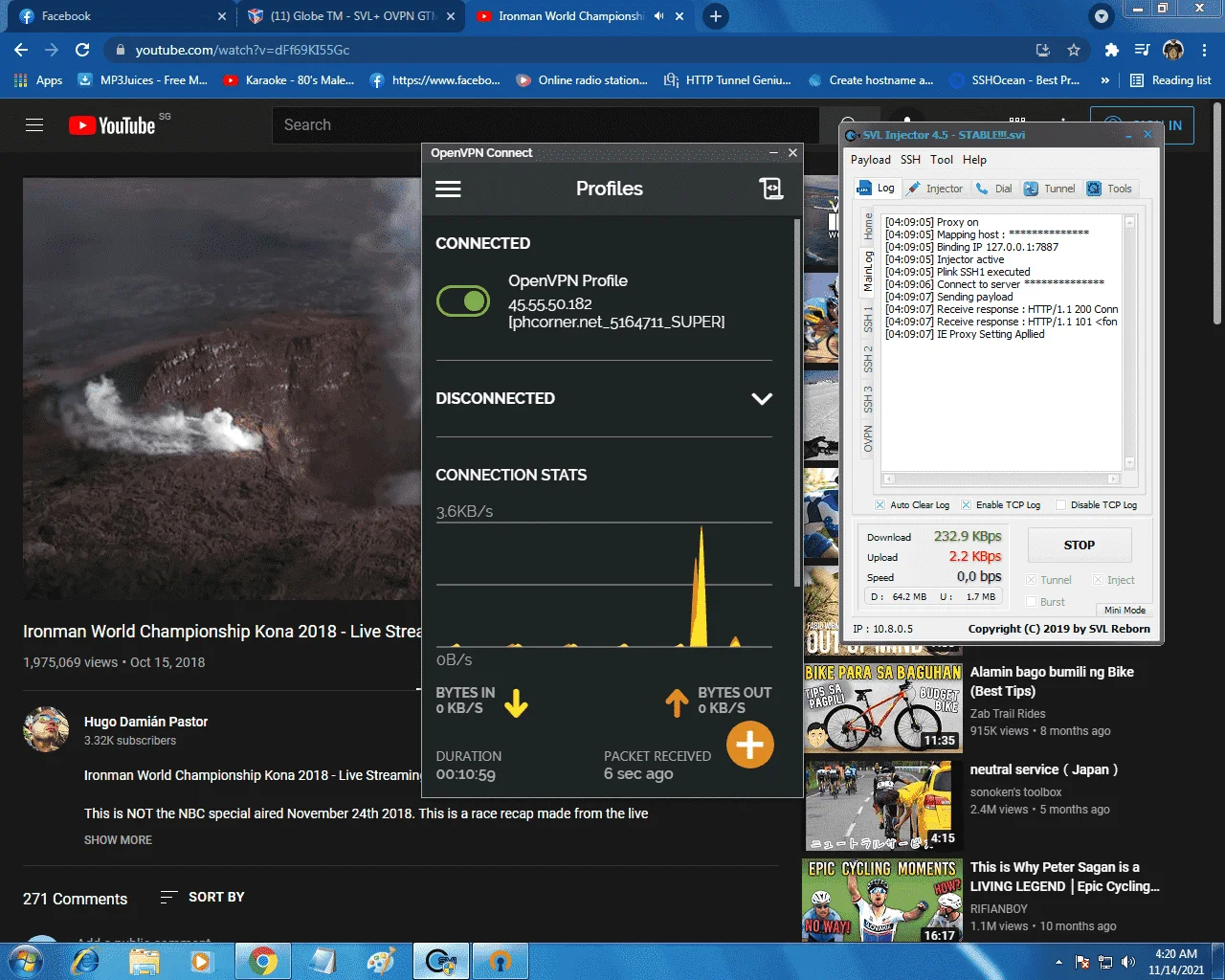This screenshot has height=980, width=1225.
Task: Open the Bike Para sa Baguhan video thumbnail
Action: pos(882,707)
